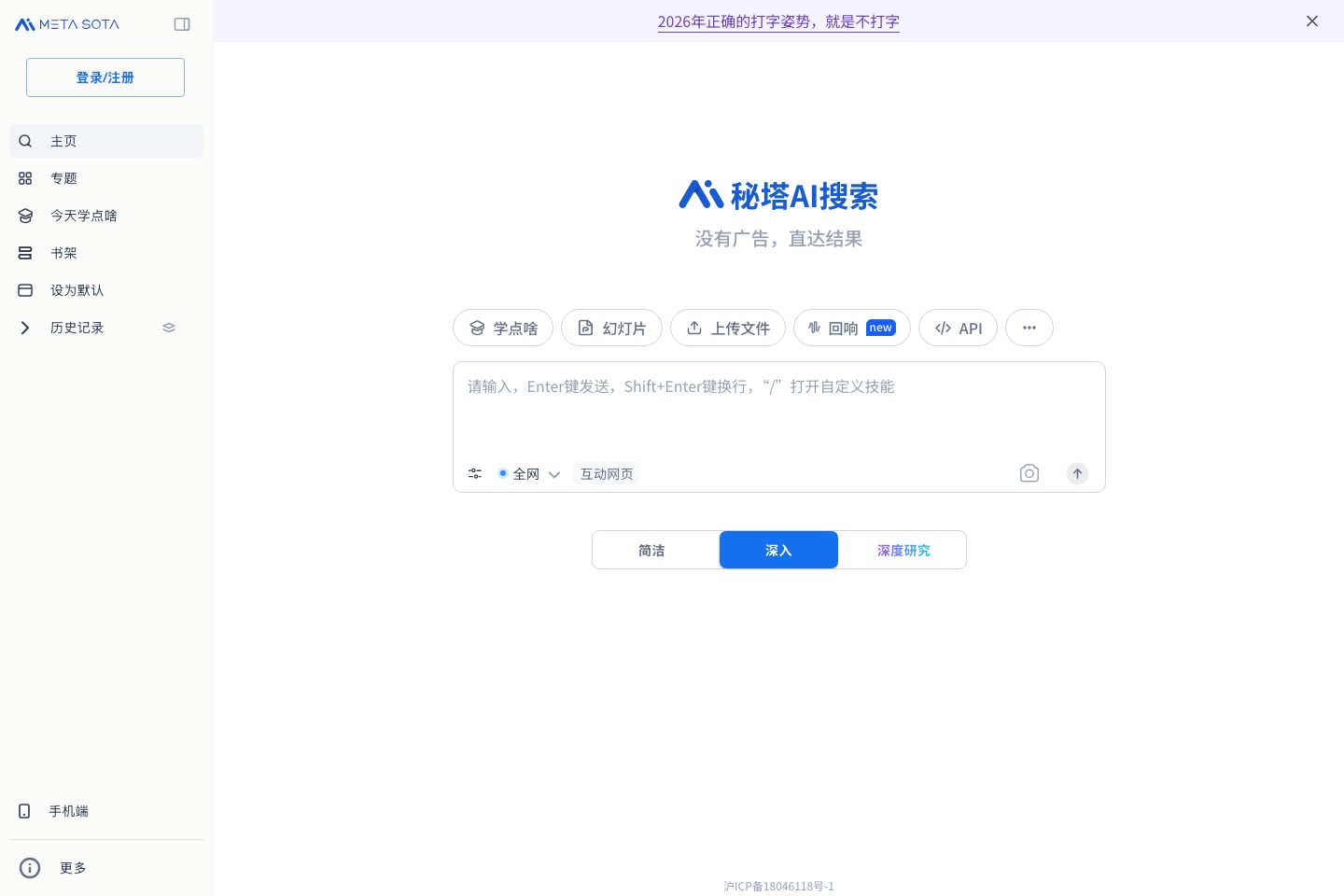Click the 秘塔AI搜索 logo heading
This screenshot has width=1344, height=896.
778,195
